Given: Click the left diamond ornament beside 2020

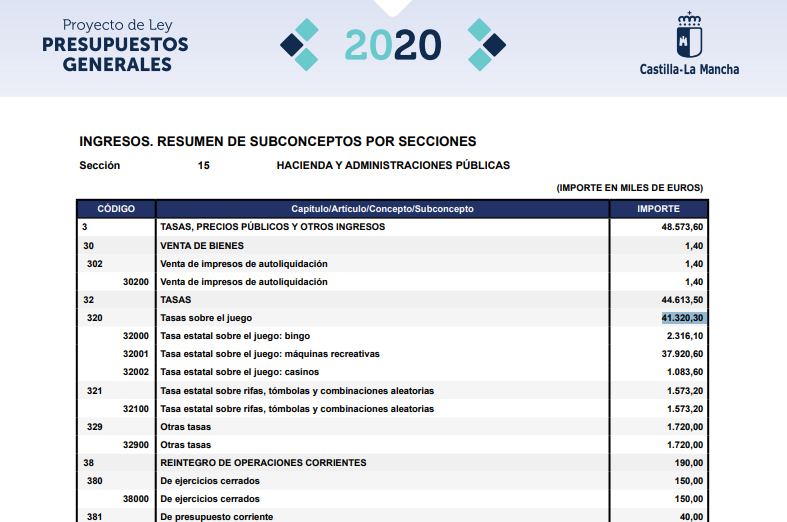Looking at the screenshot, I should click(x=299, y=45).
